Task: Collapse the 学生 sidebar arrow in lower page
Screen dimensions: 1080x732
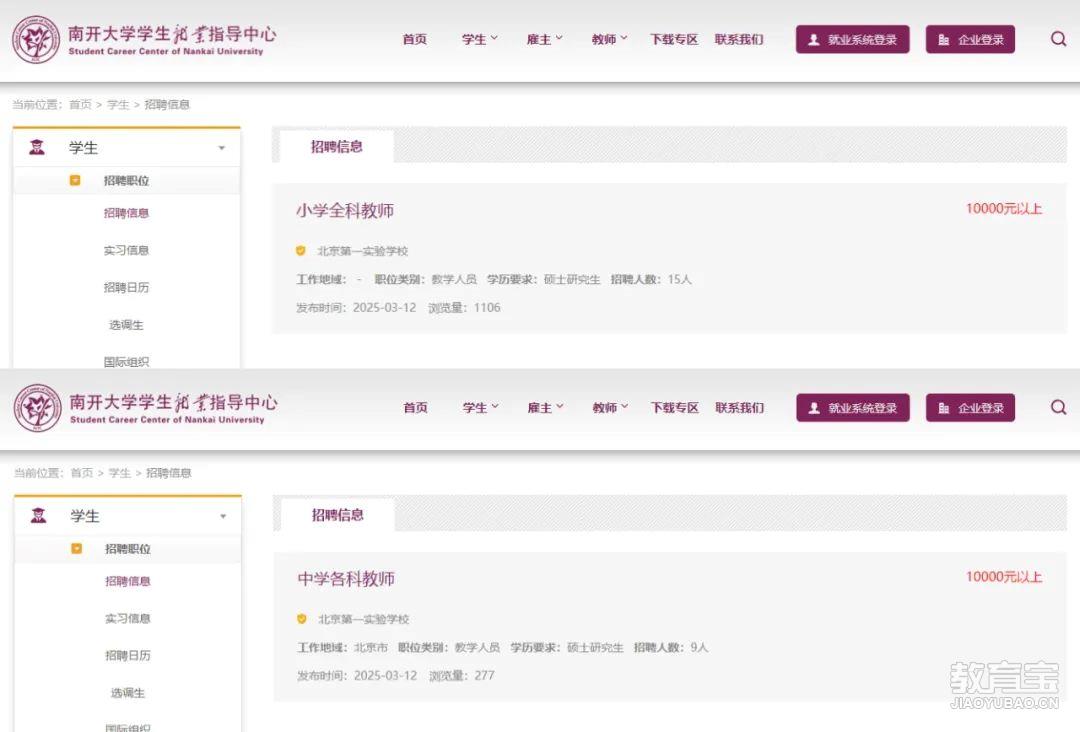Action: pos(223,516)
